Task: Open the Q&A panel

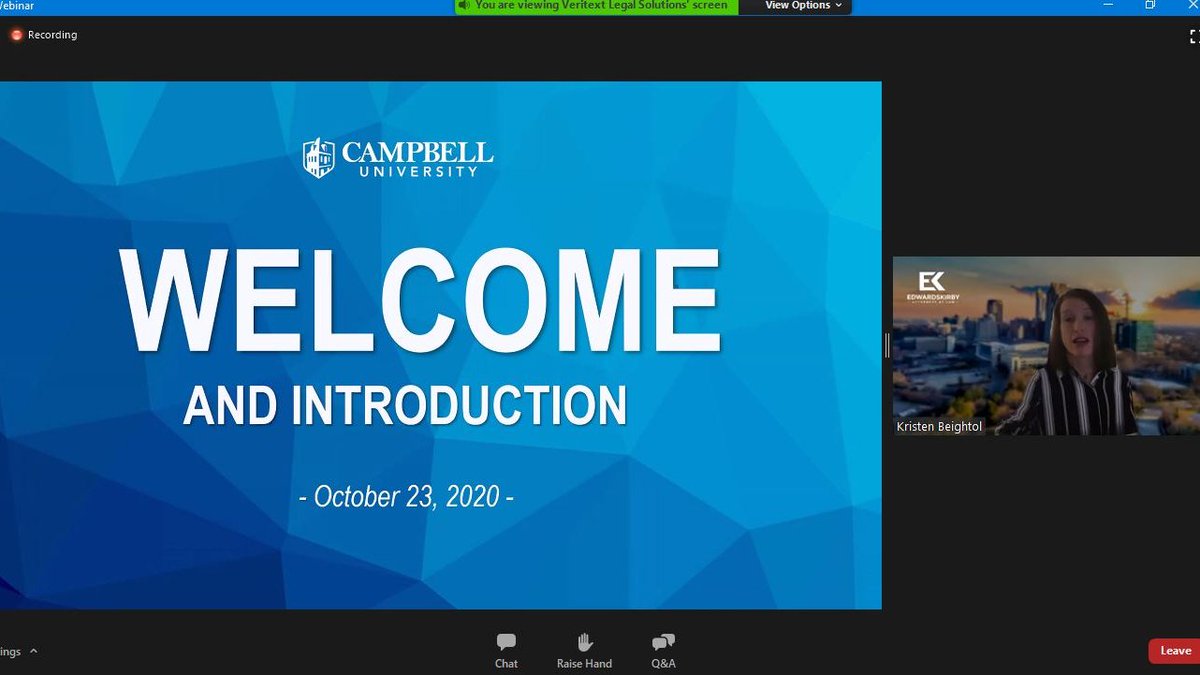Action: tap(663, 650)
